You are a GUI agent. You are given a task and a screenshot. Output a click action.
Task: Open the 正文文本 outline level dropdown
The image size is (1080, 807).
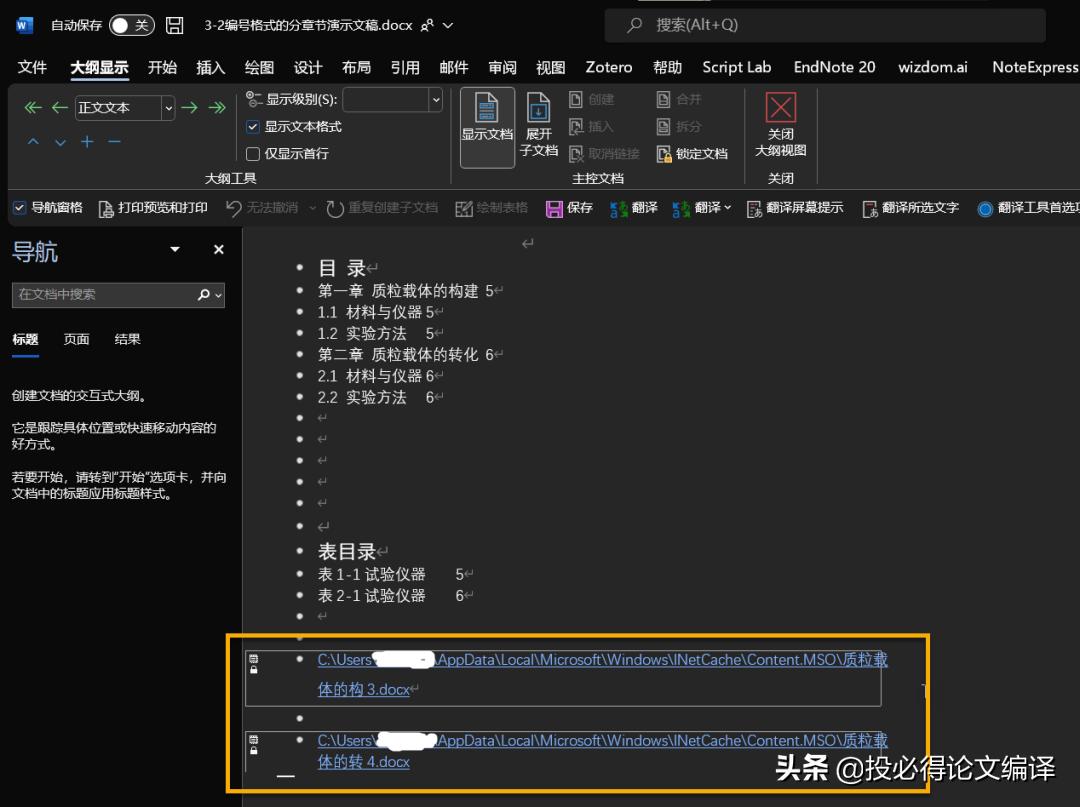166,107
